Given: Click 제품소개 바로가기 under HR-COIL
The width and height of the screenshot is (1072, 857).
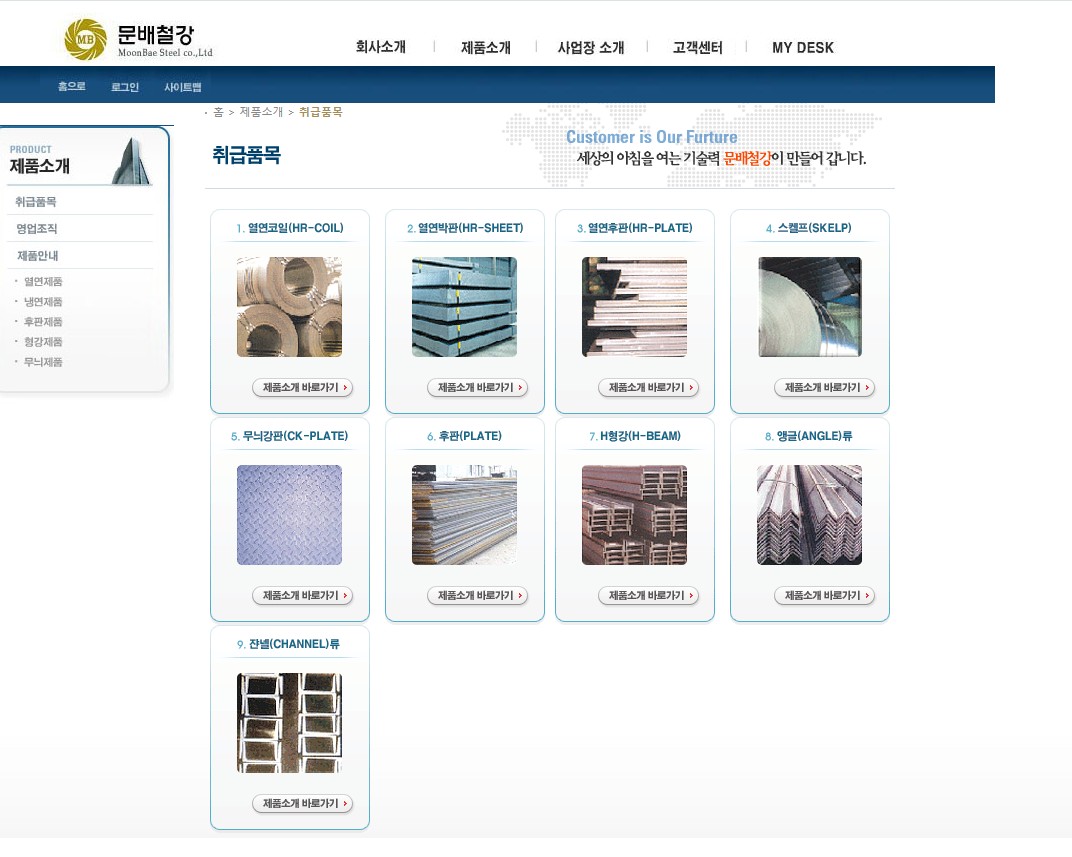Looking at the screenshot, I should pos(302,387).
